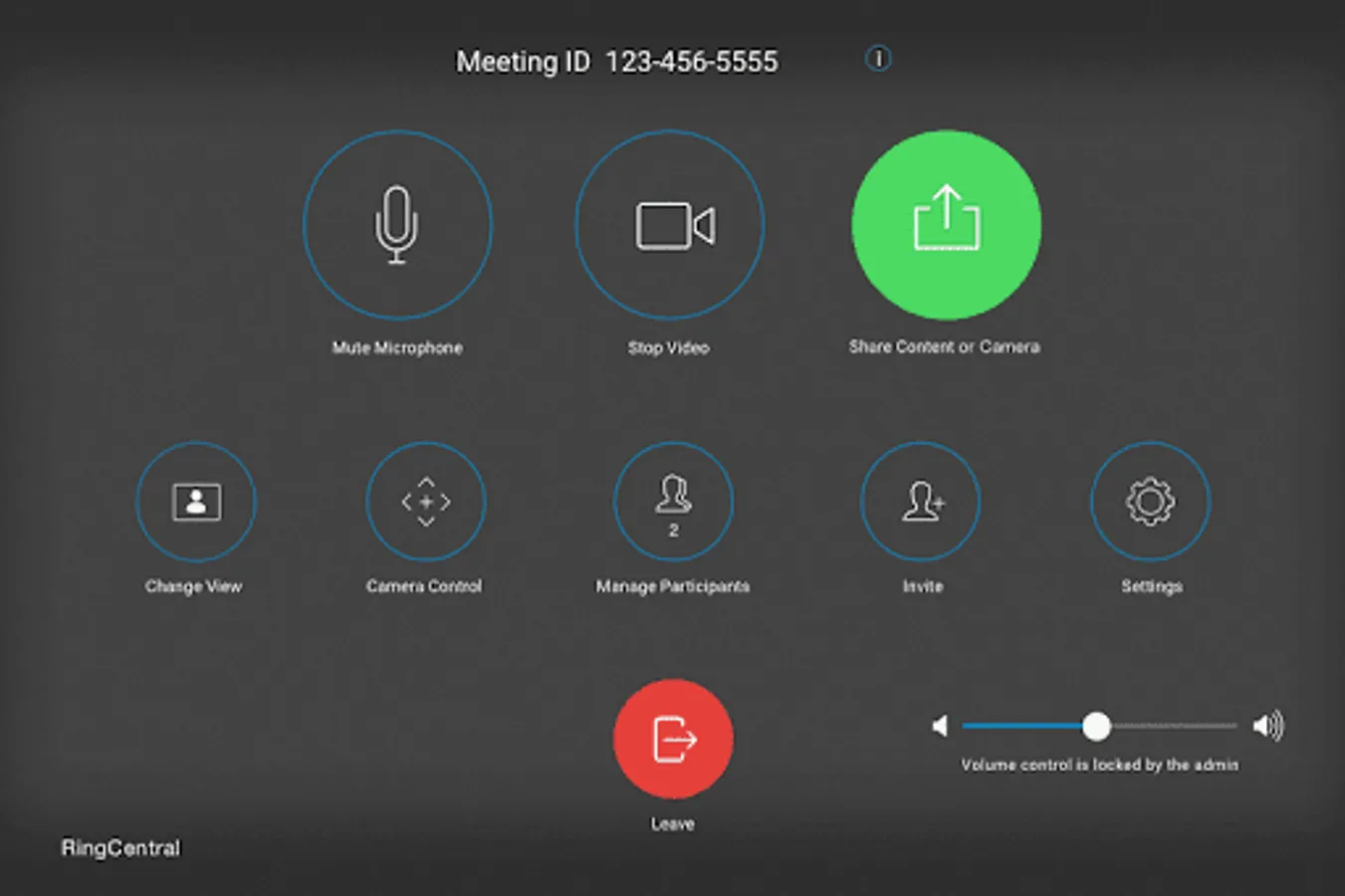Viewport: 1345px width, 896px height.
Task: Click the Invite label text
Action: tap(923, 586)
